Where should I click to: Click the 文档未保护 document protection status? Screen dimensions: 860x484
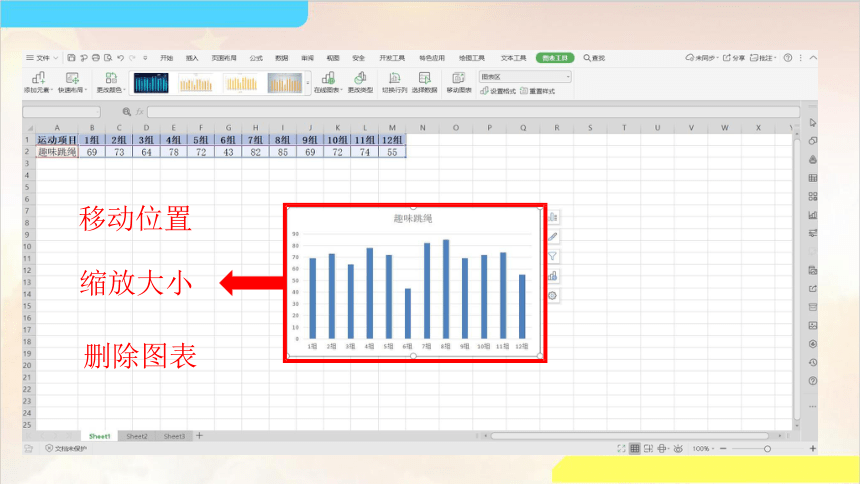[x=66, y=448]
